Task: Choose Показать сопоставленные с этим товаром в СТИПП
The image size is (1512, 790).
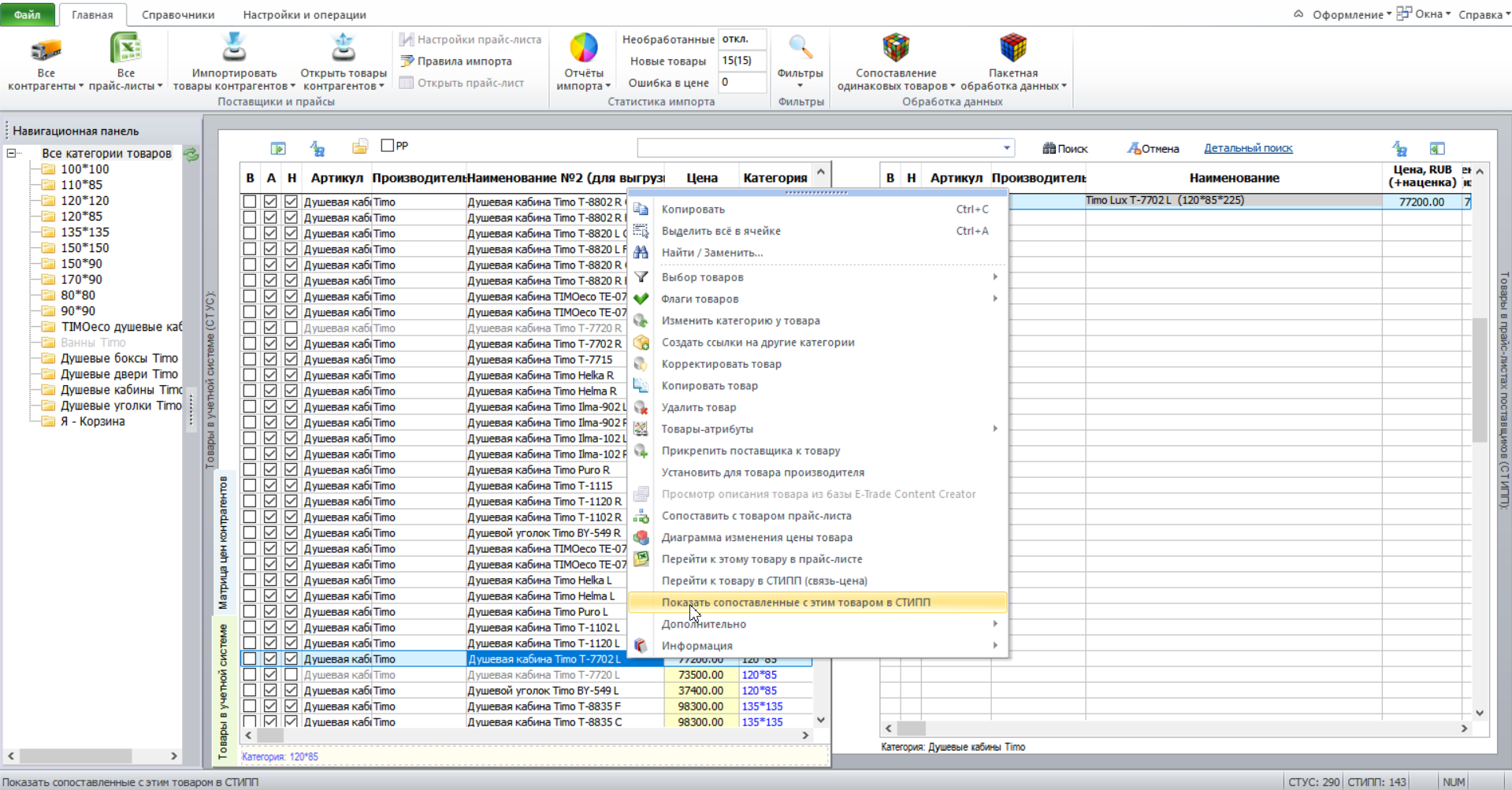Action: [818, 603]
